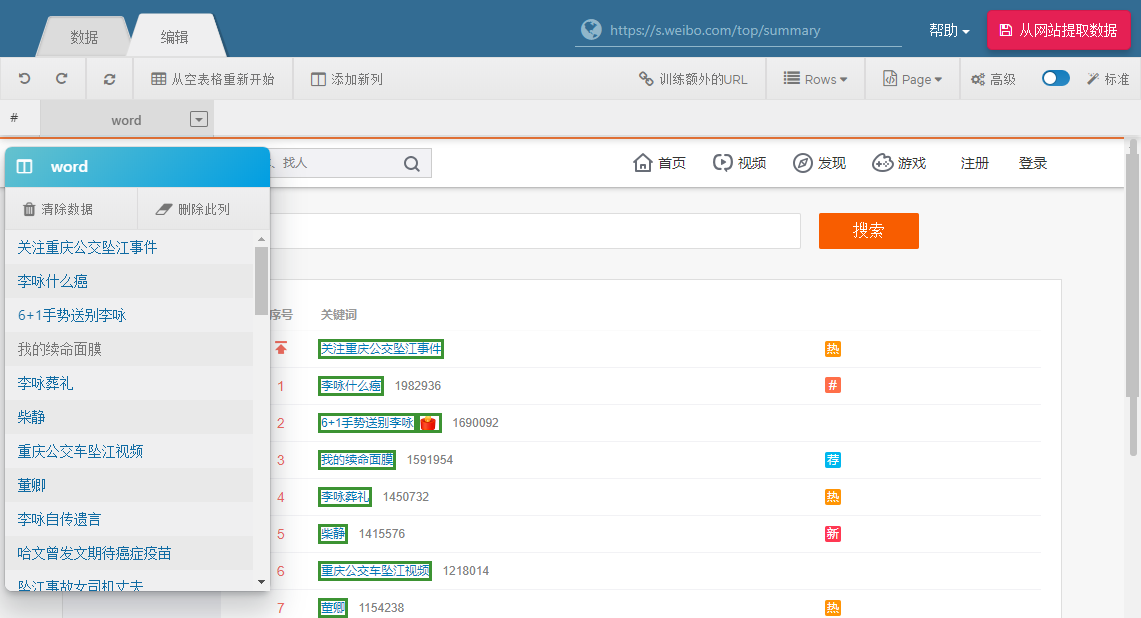Click the redo arrow icon
1141x618 pixels.
click(62, 79)
